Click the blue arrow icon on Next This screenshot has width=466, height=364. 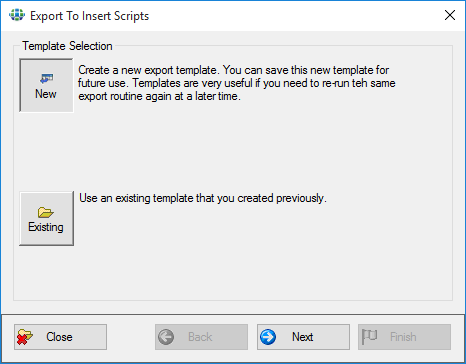pos(268,337)
